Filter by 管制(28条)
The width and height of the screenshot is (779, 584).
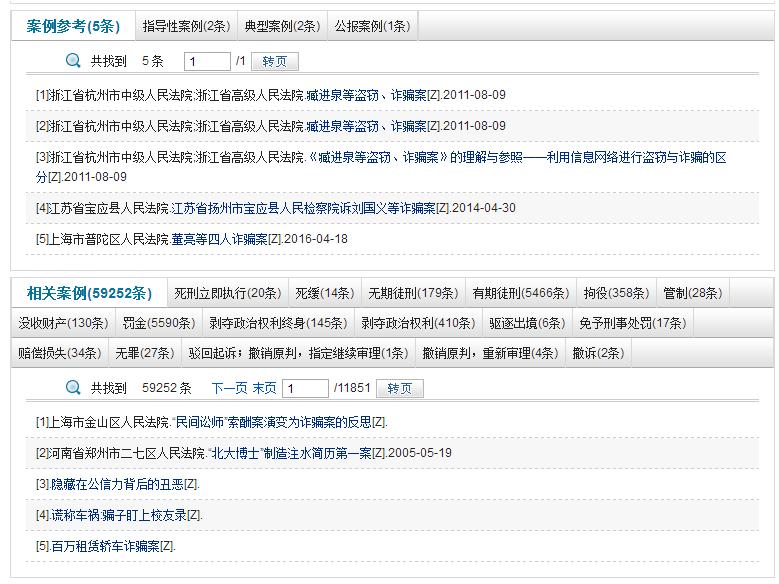pos(693,293)
